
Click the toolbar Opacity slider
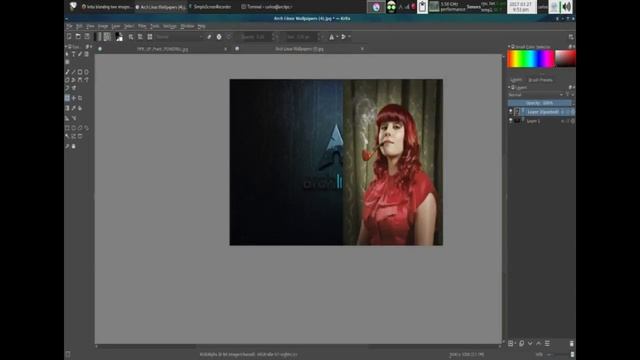pos(256,37)
